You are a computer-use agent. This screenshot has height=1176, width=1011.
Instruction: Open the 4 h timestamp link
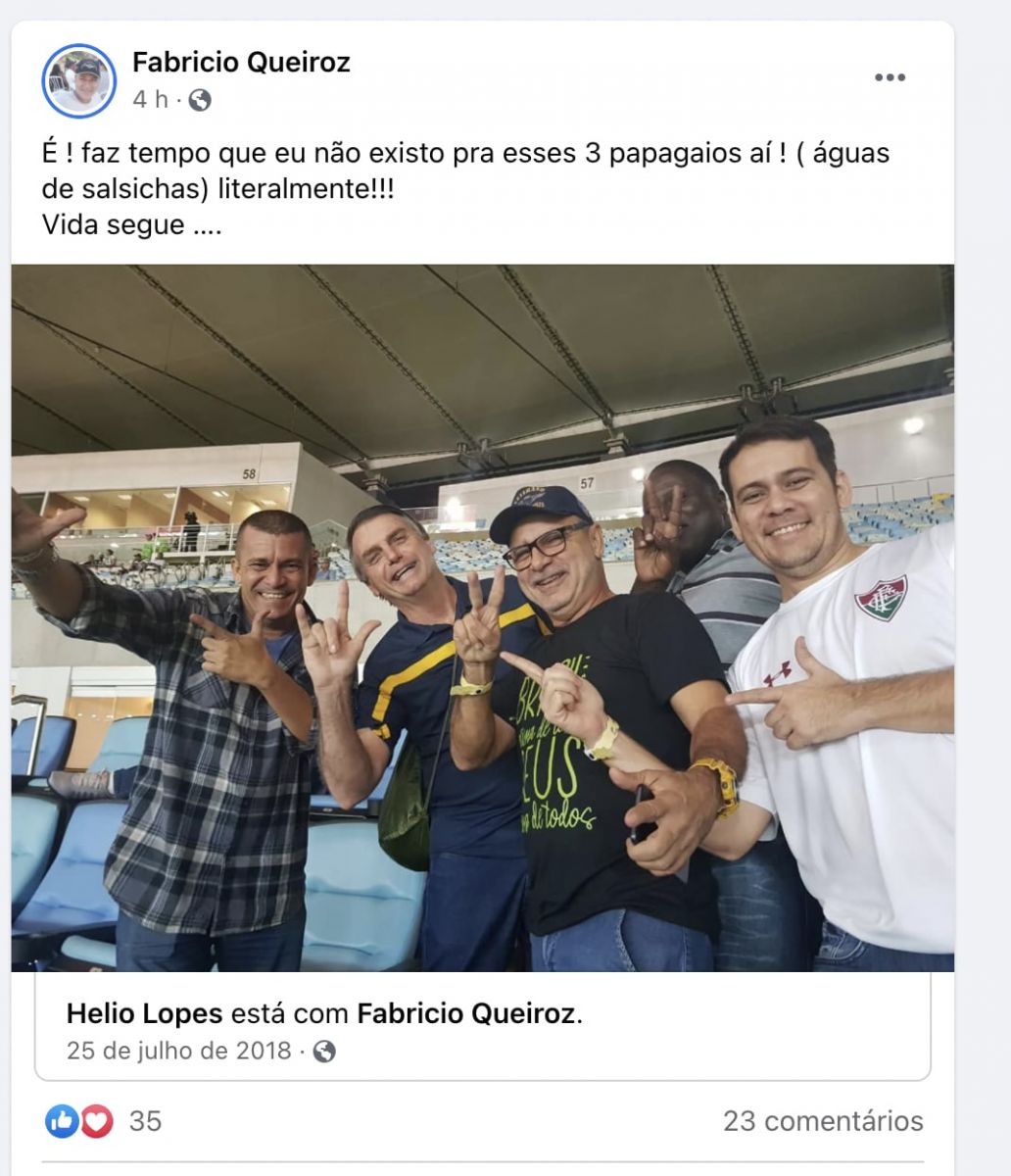coord(150,100)
